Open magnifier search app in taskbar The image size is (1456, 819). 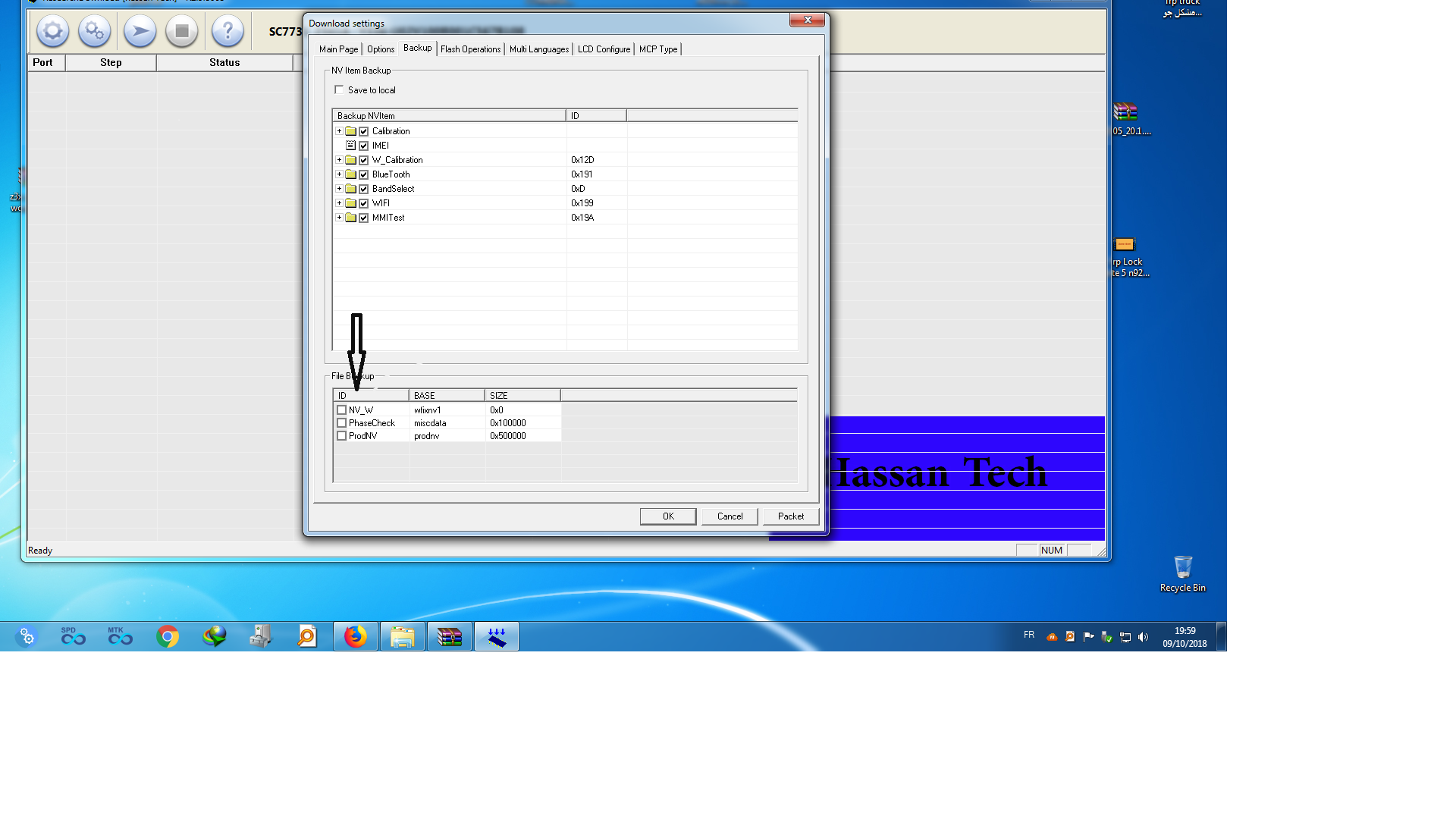point(307,636)
